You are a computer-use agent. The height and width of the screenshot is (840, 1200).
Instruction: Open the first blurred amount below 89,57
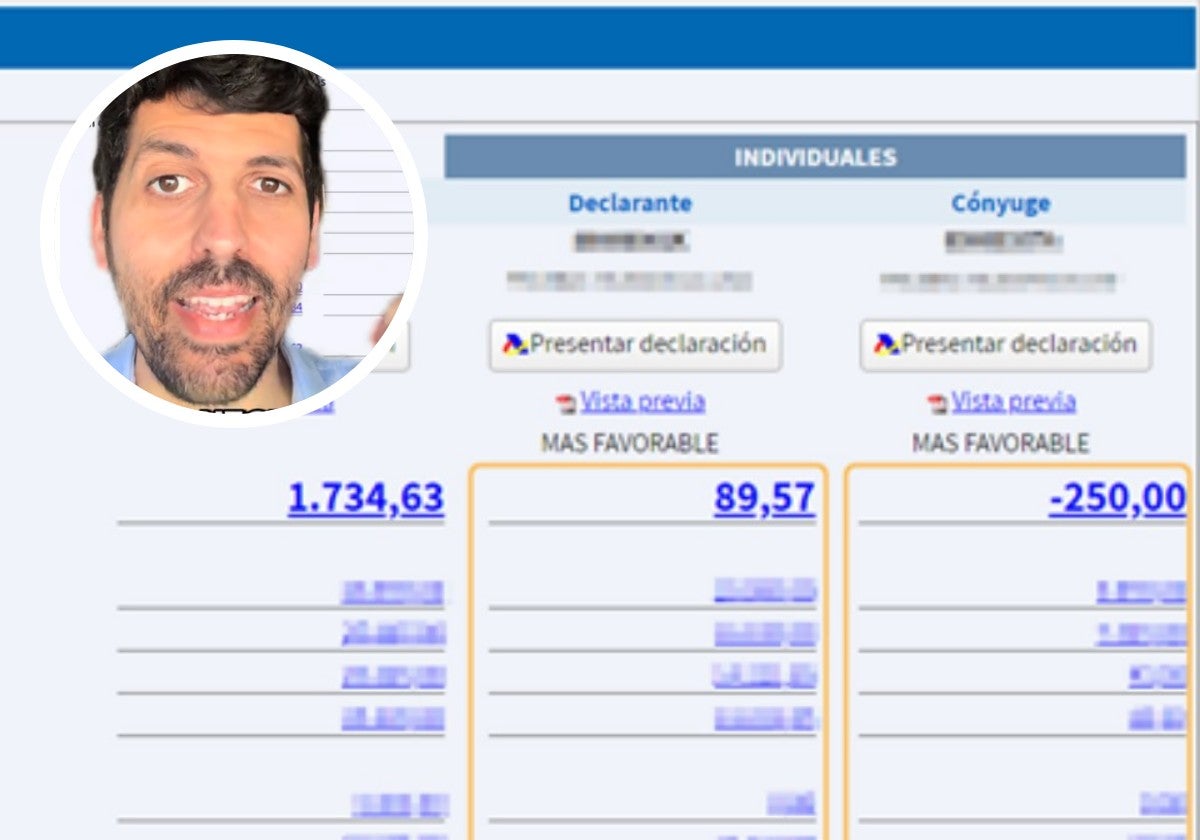(764, 591)
